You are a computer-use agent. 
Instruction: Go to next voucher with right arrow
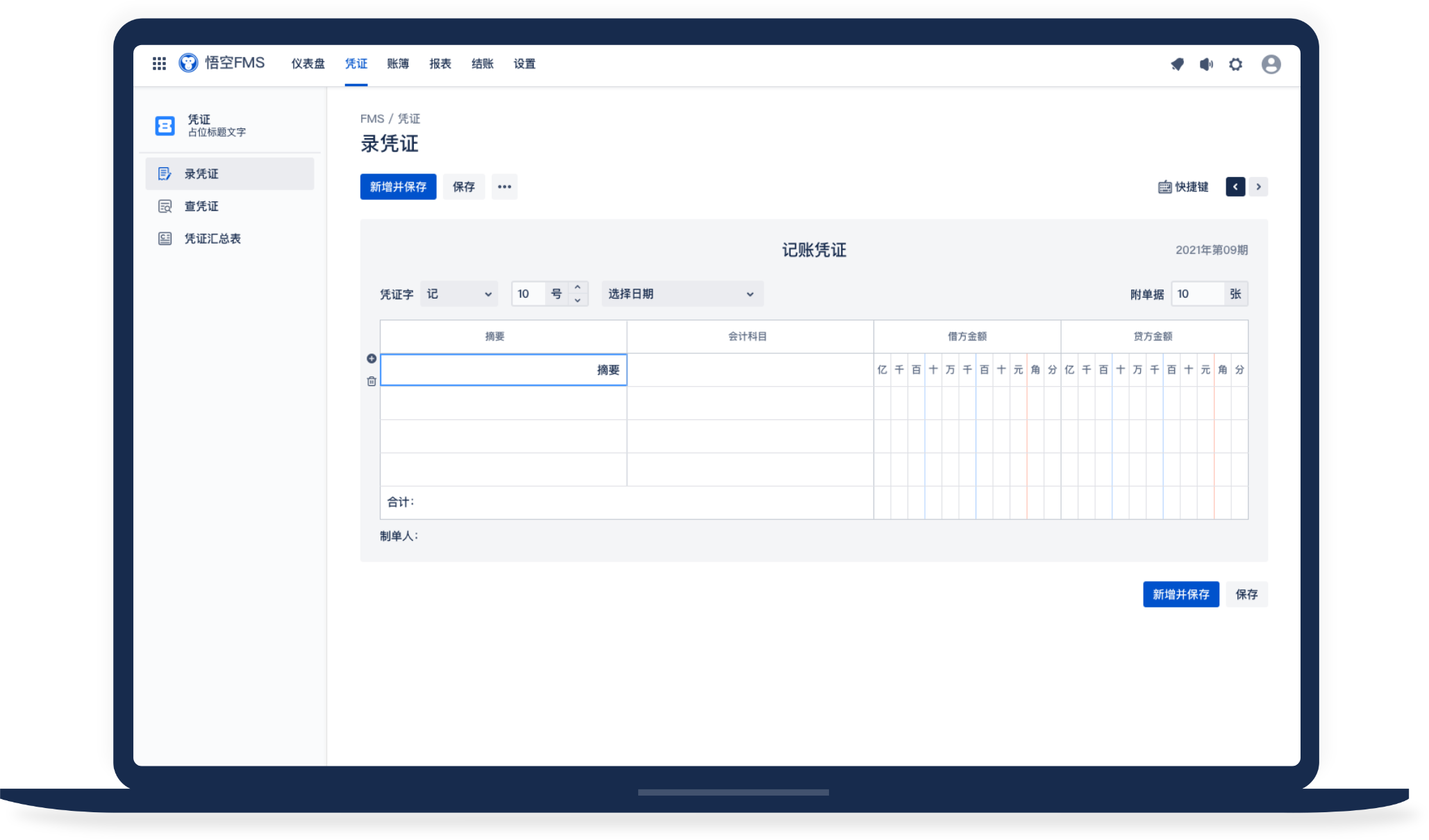click(1258, 187)
